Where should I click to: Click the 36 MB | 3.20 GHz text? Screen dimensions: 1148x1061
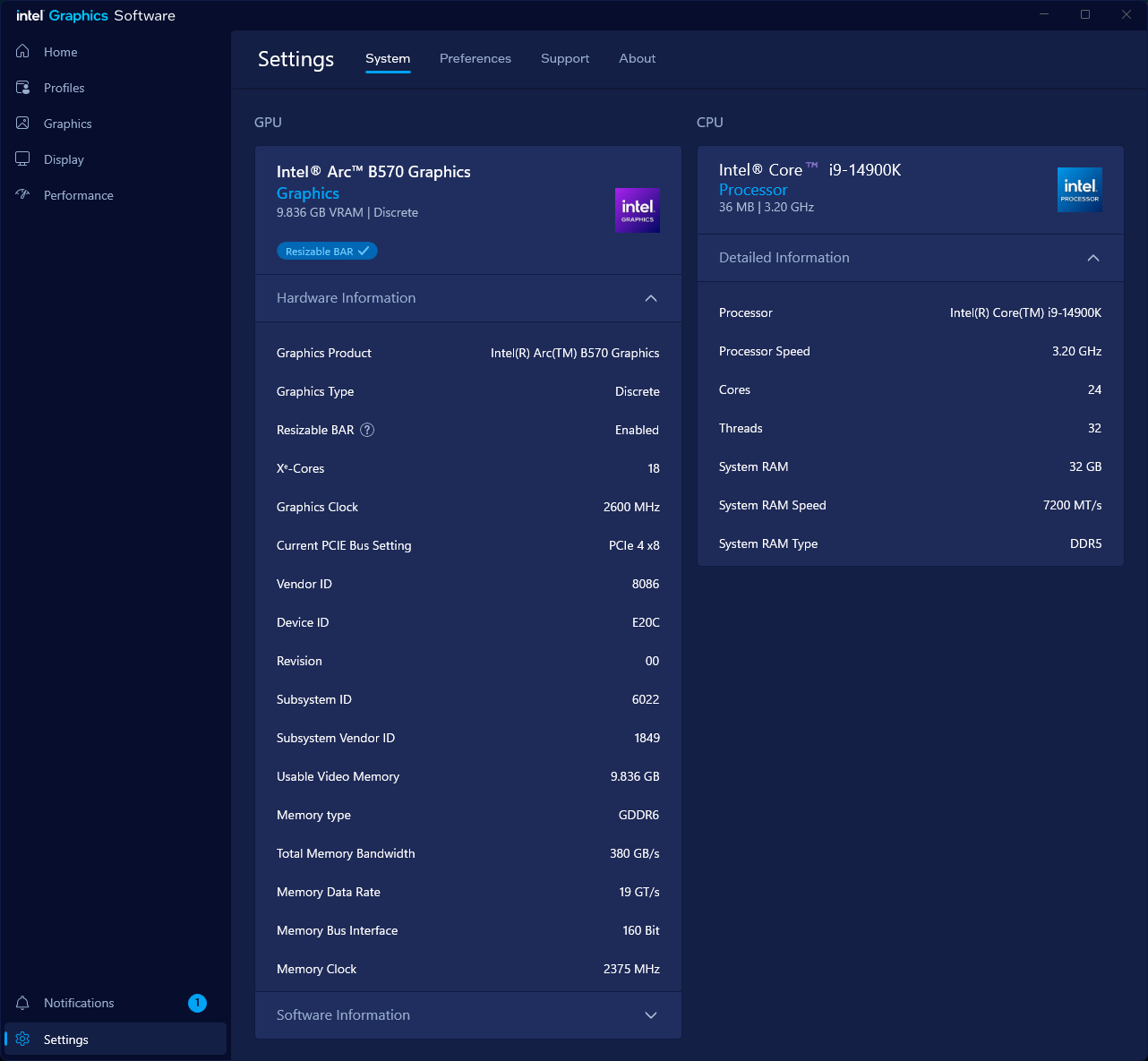coord(767,207)
